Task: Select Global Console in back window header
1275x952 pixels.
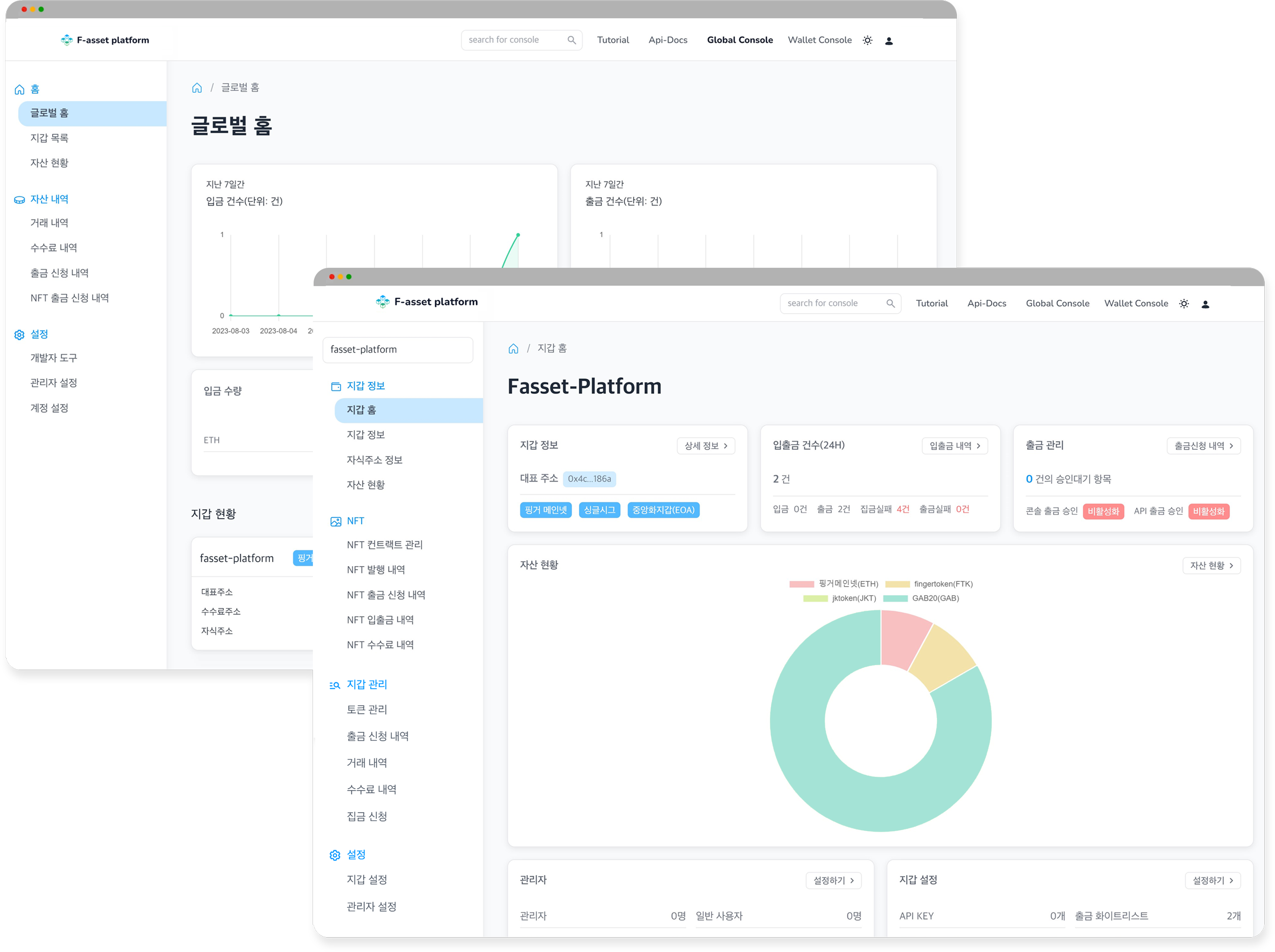Action: [740, 40]
